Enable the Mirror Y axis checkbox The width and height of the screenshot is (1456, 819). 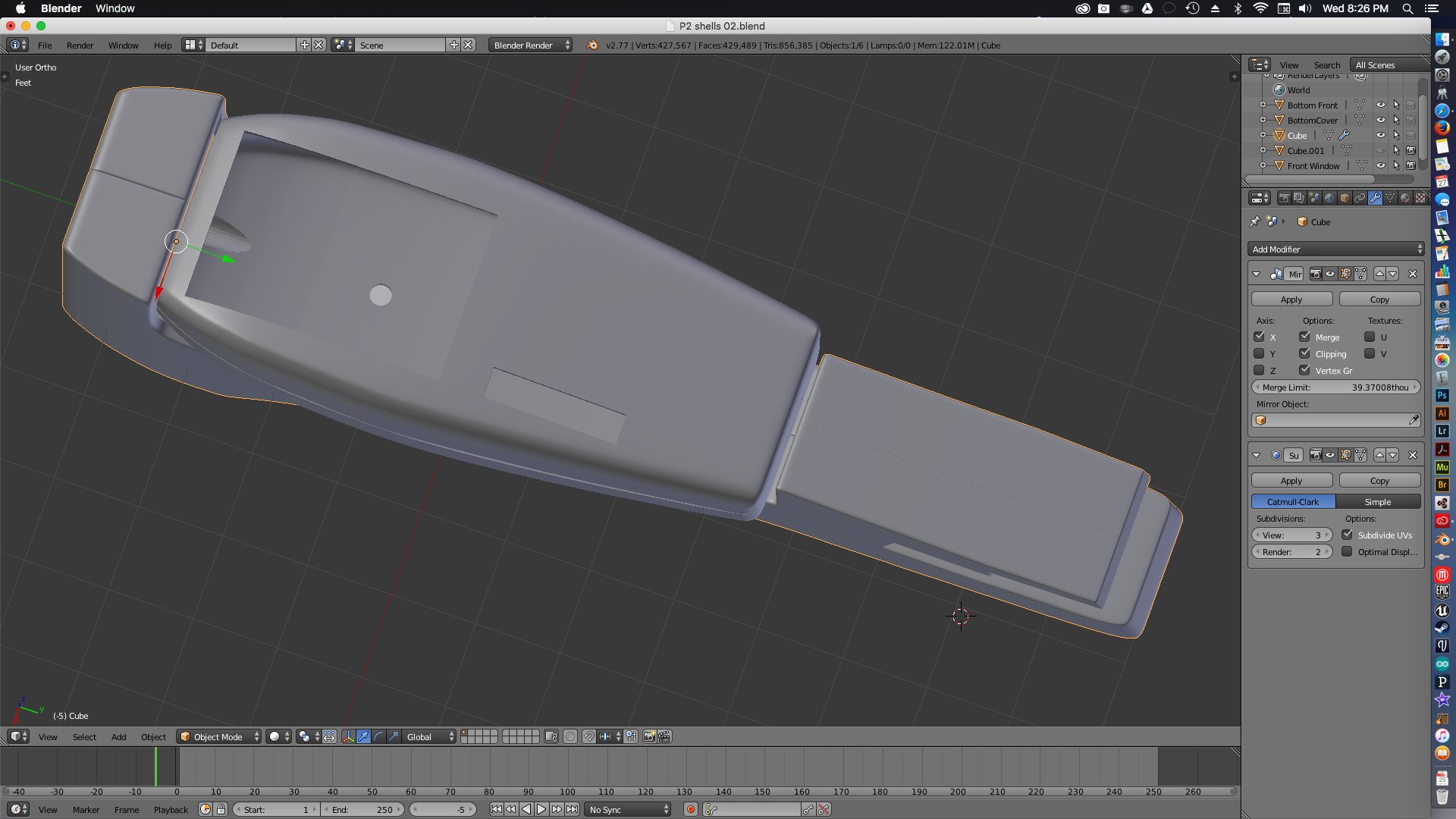coord(1260,353)
